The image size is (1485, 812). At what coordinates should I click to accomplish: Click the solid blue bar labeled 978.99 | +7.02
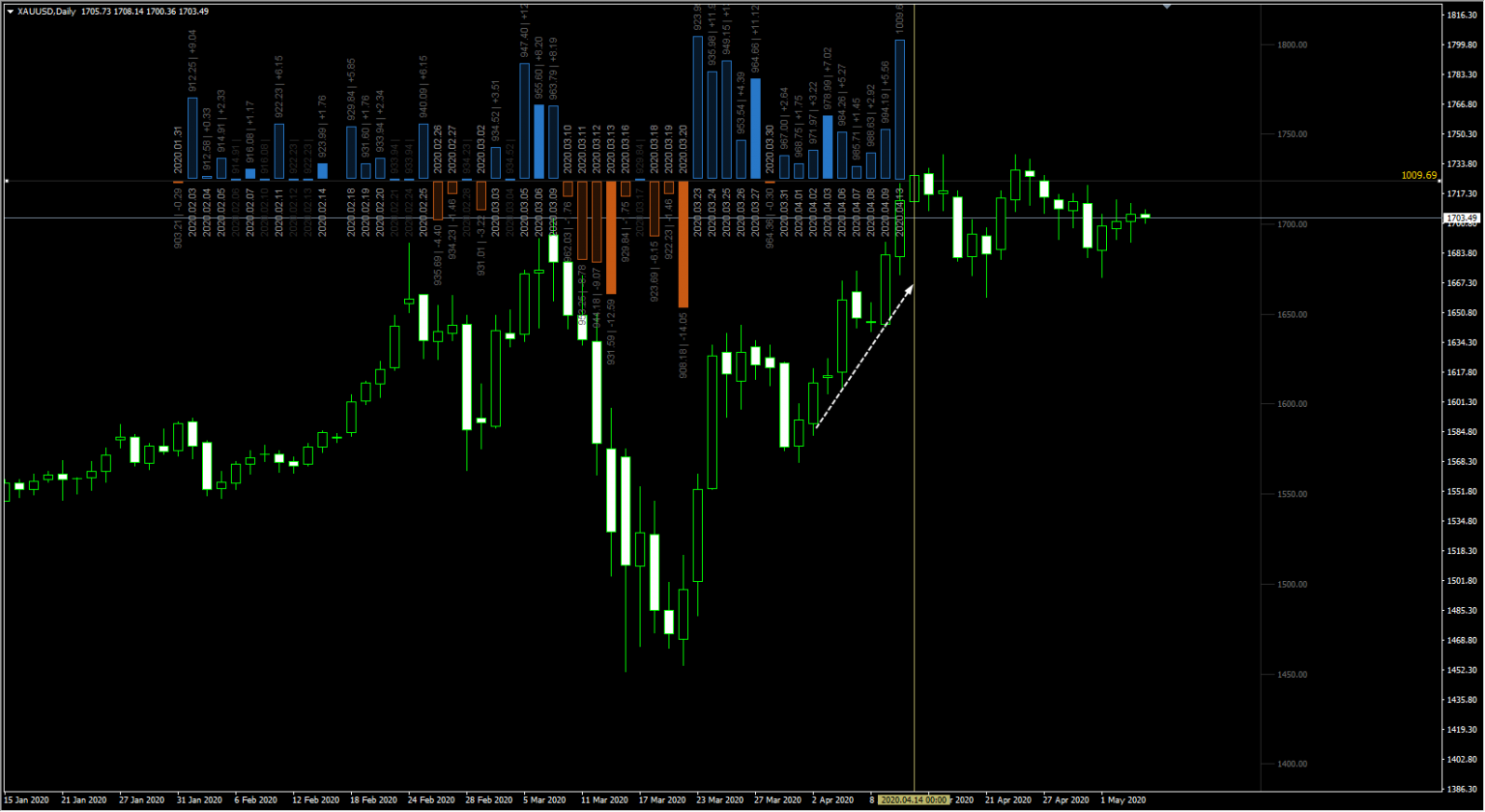tap(828, 147)
